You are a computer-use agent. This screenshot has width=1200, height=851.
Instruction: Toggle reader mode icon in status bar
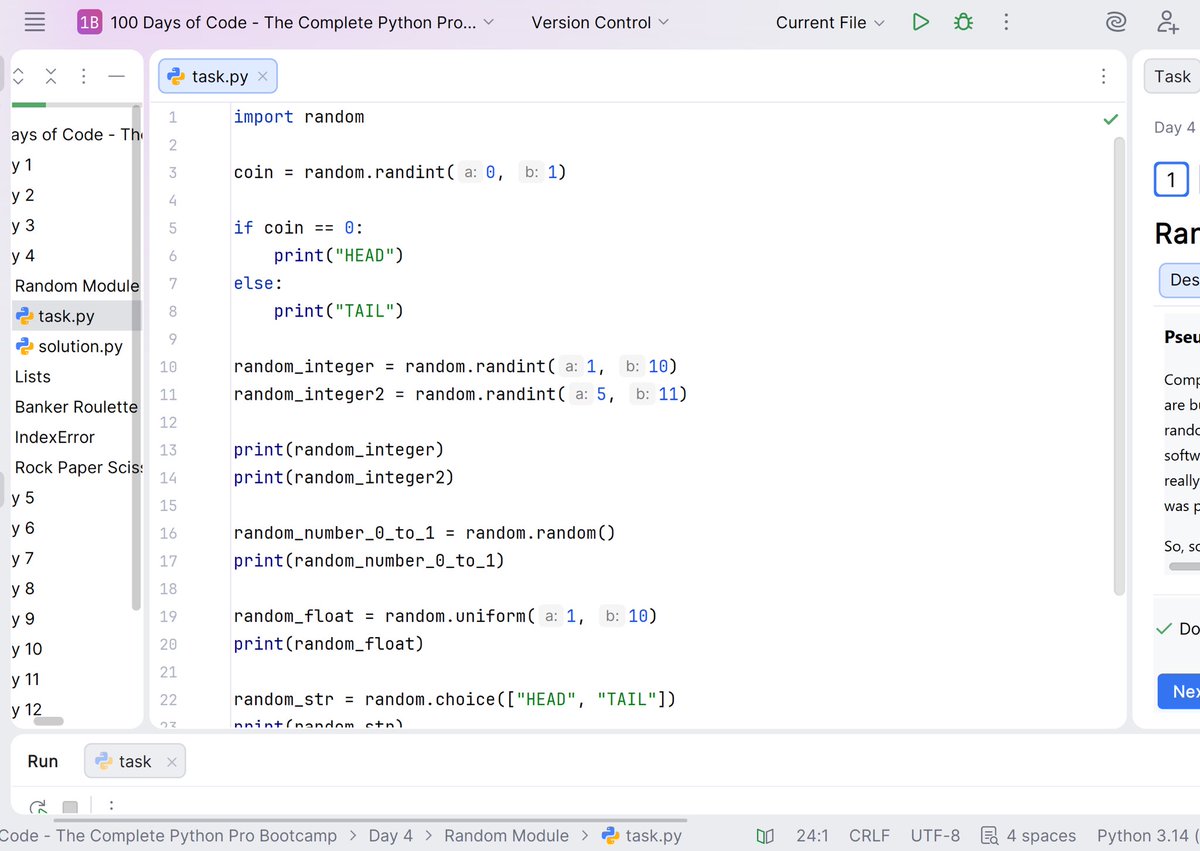(x=765, y=836)
